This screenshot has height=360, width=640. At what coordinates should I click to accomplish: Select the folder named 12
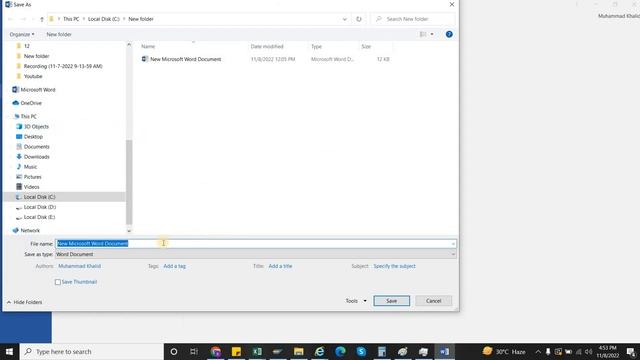27,46
